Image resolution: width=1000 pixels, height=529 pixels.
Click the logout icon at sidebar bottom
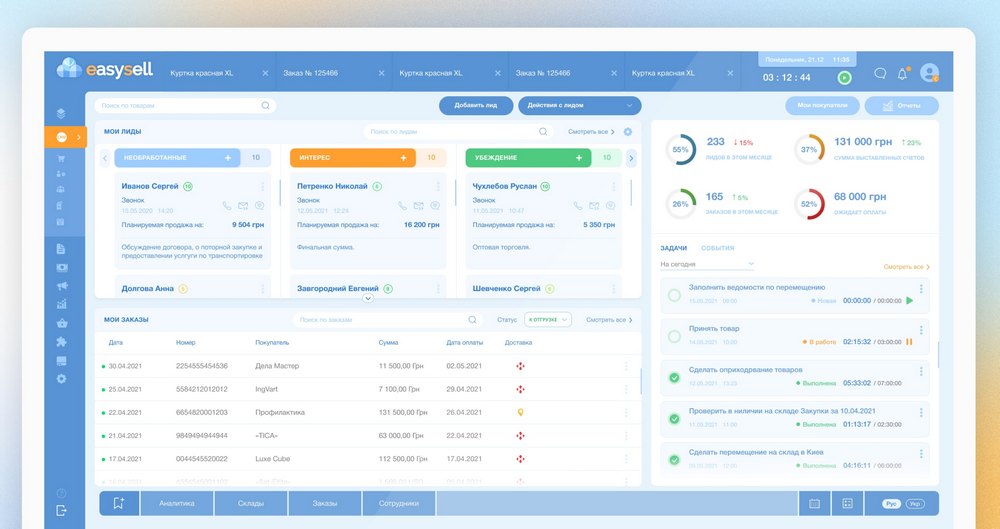(61, 510)
